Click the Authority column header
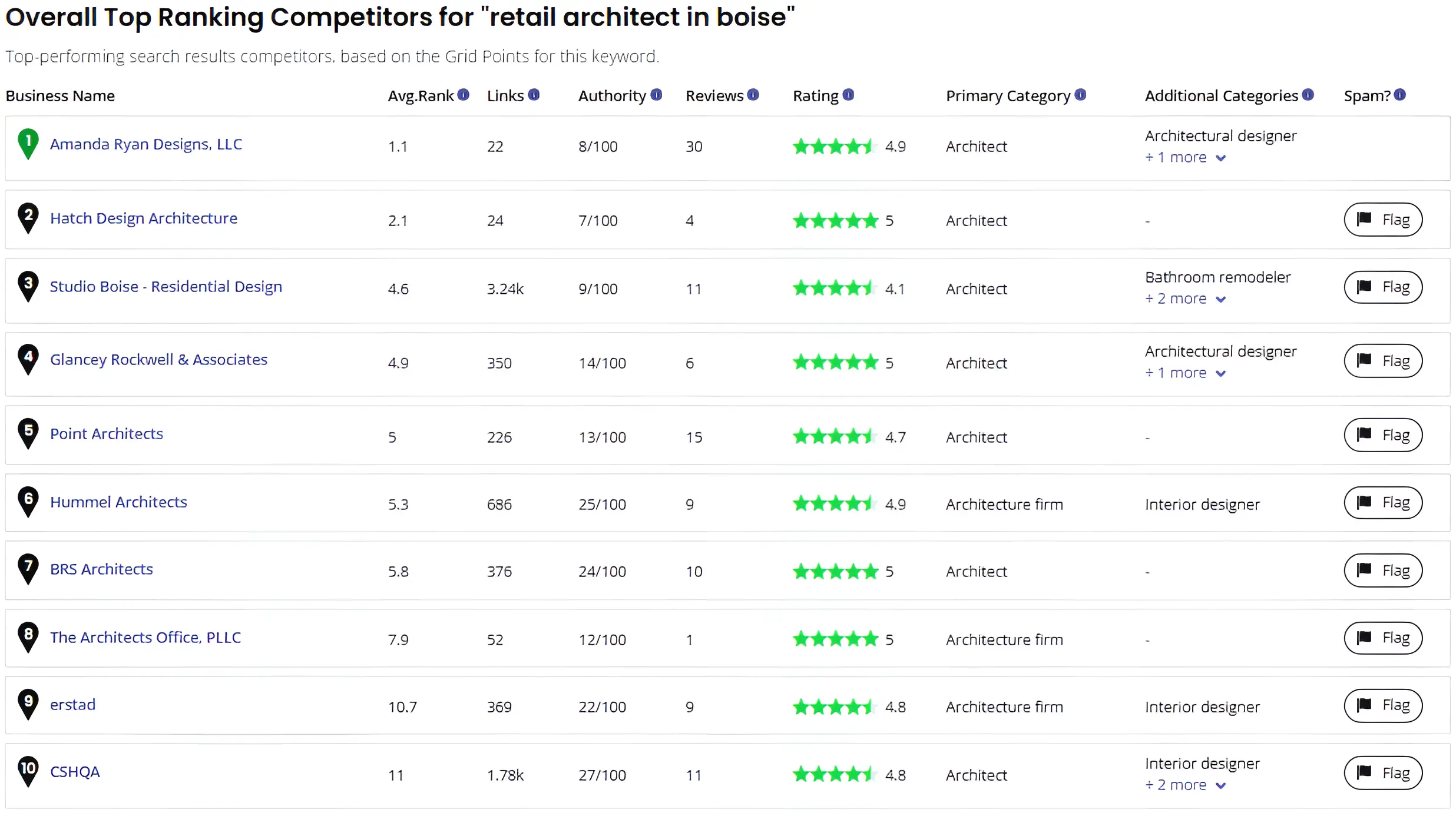The image size is (1456, 816). click(x=612, y=96)
